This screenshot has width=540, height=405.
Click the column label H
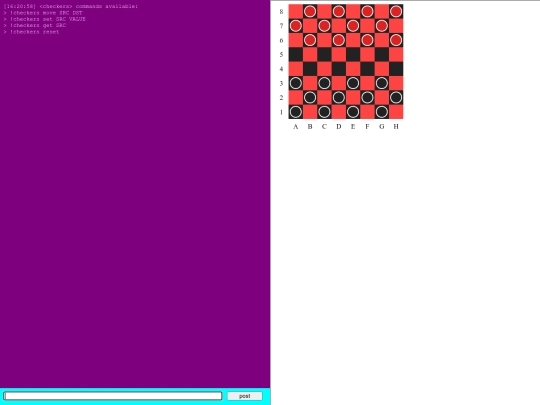(396, 126)
